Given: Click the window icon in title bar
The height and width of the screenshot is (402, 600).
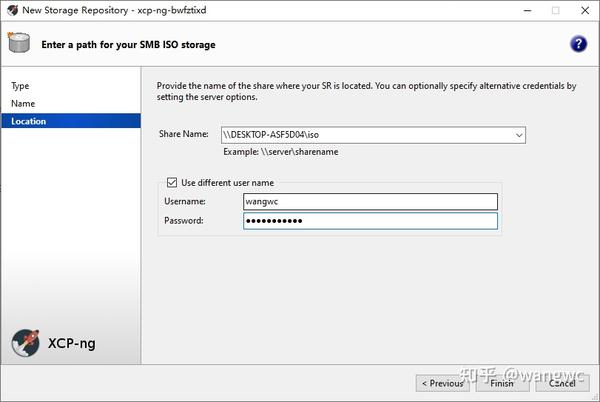Looking at the screenshot, I should pyautogui.click(x=10, y=9).
